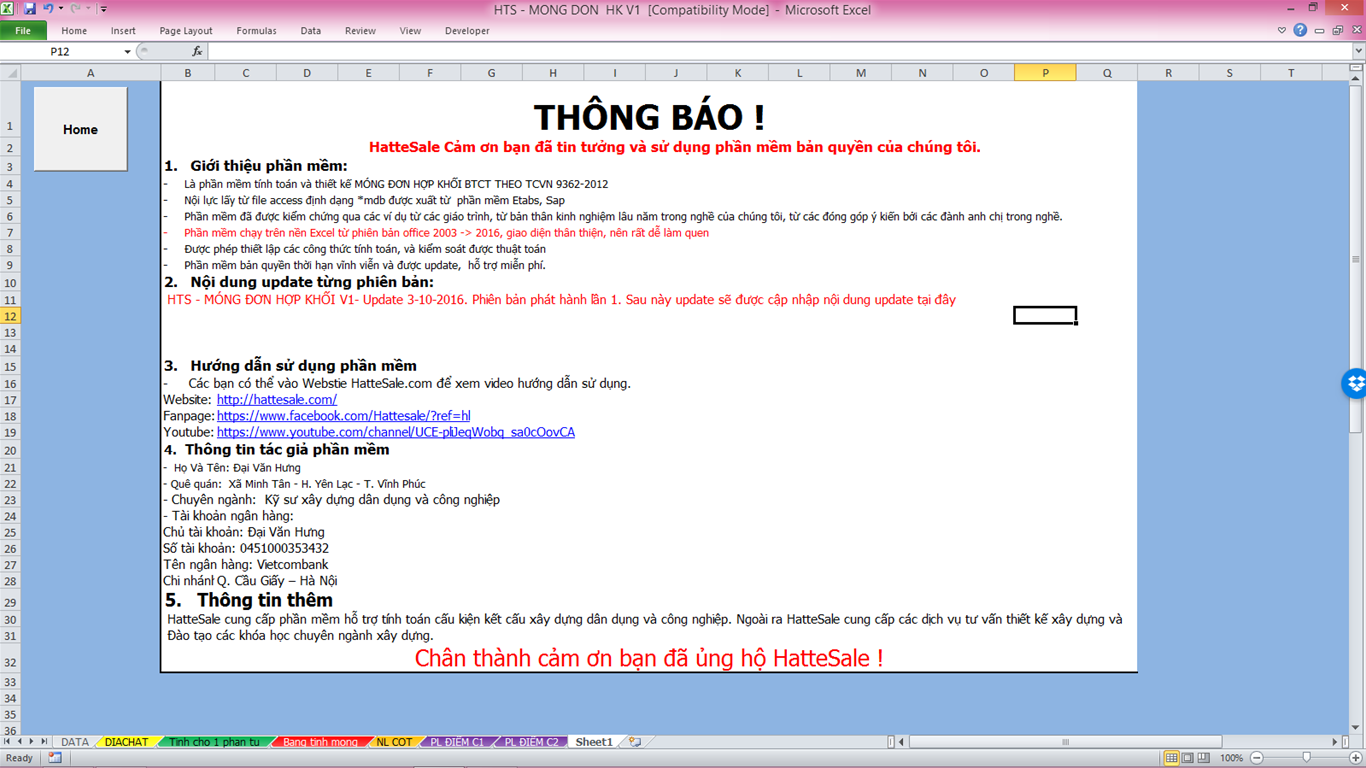
Task: Switch to the Formulas ribbon tab
Action: click(256, 31)
